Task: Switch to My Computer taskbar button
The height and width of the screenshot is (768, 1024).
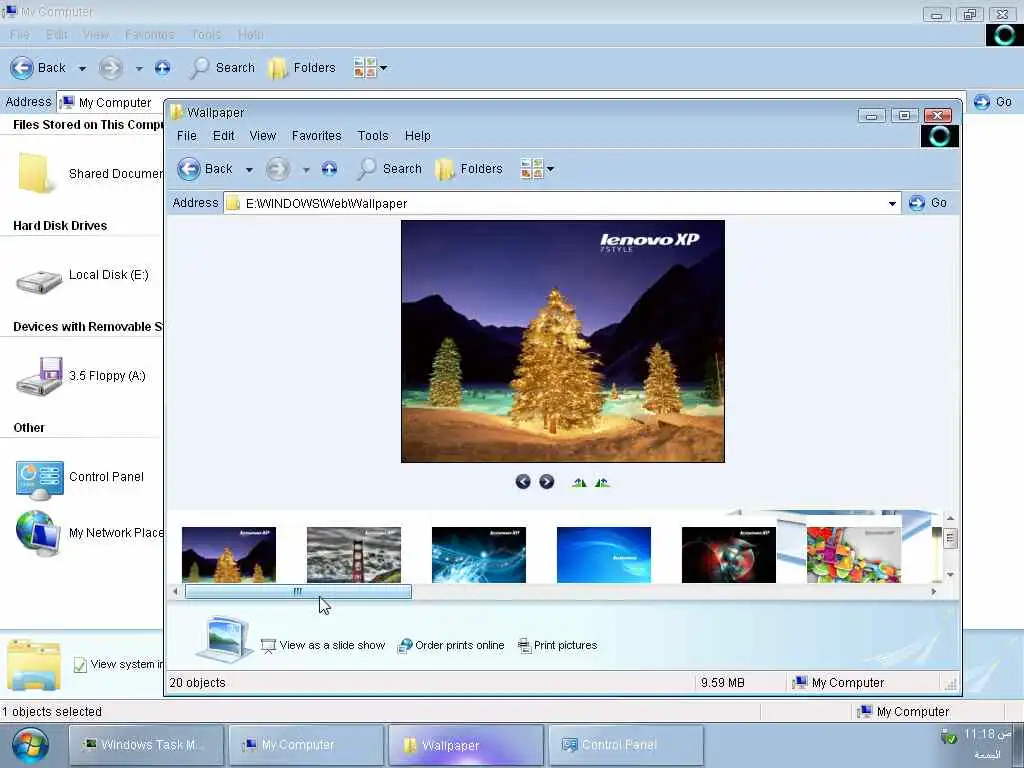Action: point(306,745)
